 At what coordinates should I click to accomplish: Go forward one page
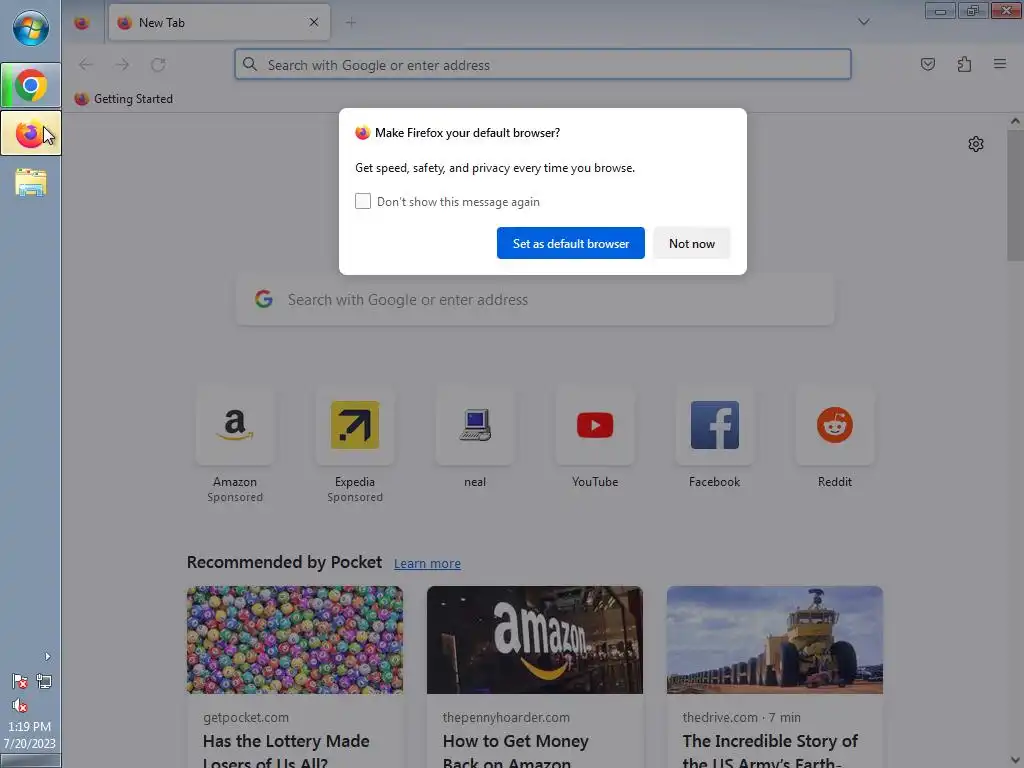(x=122, y=65)
